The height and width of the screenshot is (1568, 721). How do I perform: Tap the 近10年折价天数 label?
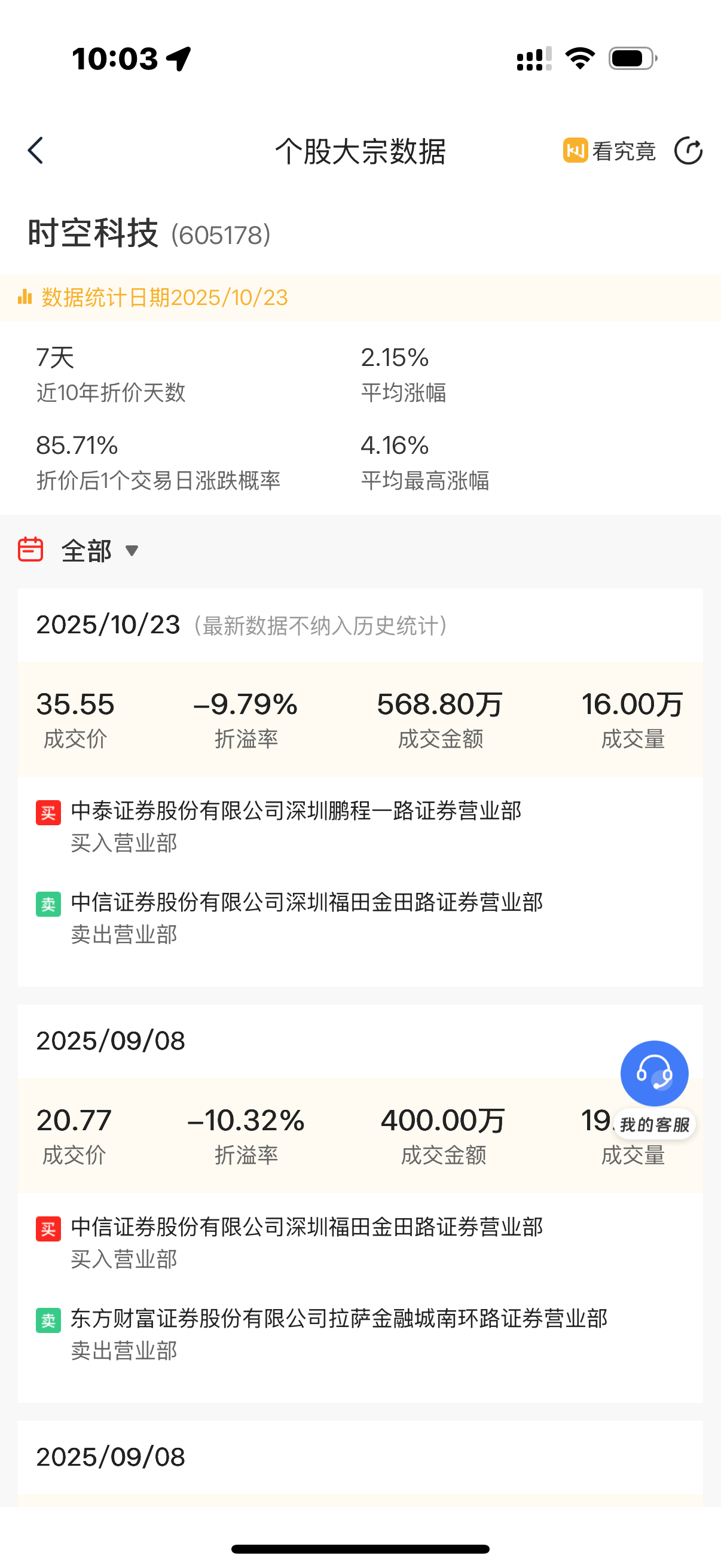pyautogui.click(x=111, y=393)
